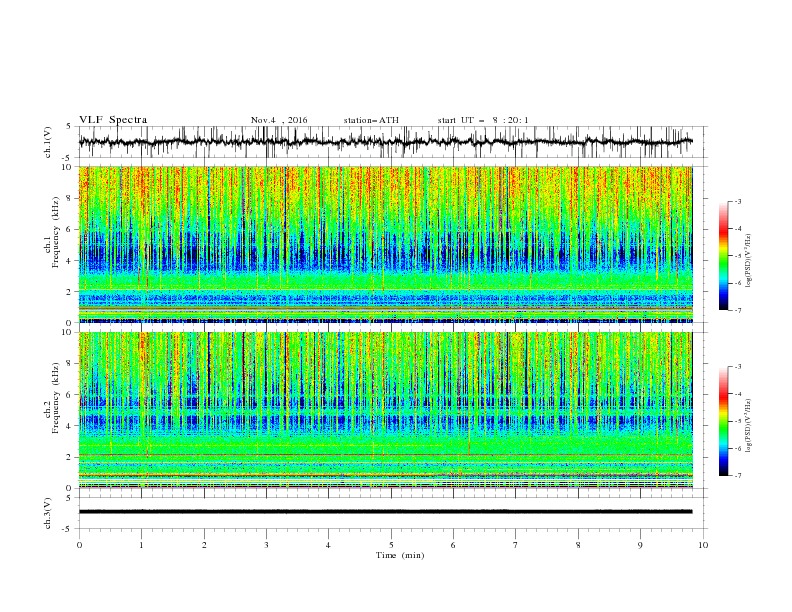Click the "VLF Spectra" plot title
This screenshot has width=792, height=612.
[113, 120]
